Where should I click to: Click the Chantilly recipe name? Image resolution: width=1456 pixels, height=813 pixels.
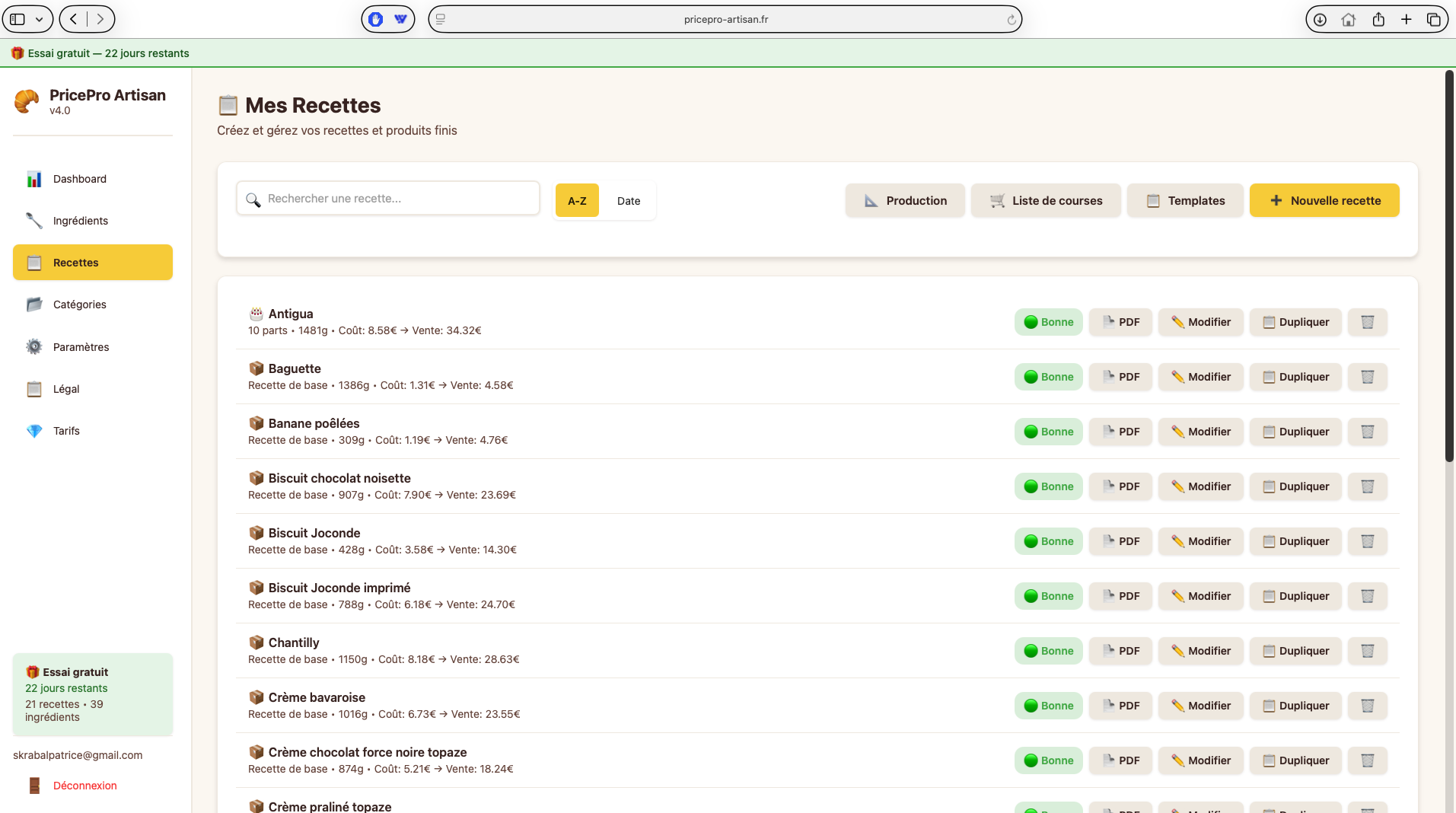pyautogui.click(x=294, y=642)
